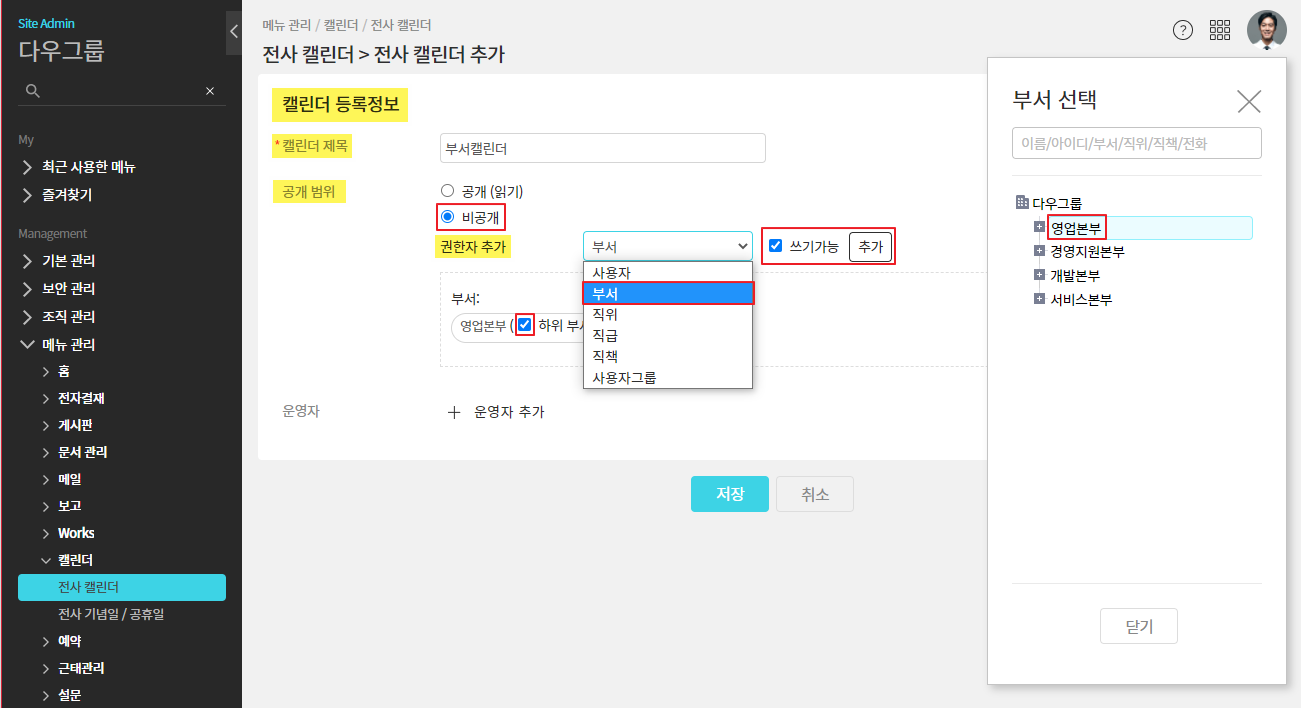Collapse the sidebar with the arrow icon

pyautogui.click(x=234, y=31)
